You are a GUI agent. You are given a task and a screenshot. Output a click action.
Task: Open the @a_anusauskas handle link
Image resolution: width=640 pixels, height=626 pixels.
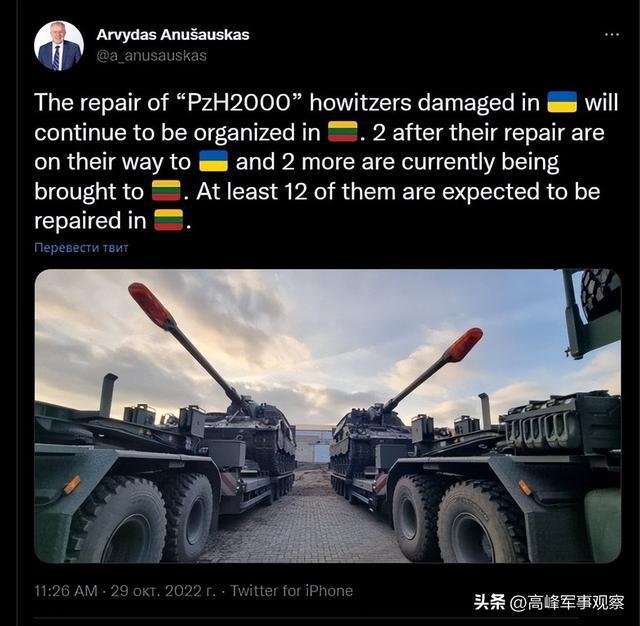tap(151, 55)
